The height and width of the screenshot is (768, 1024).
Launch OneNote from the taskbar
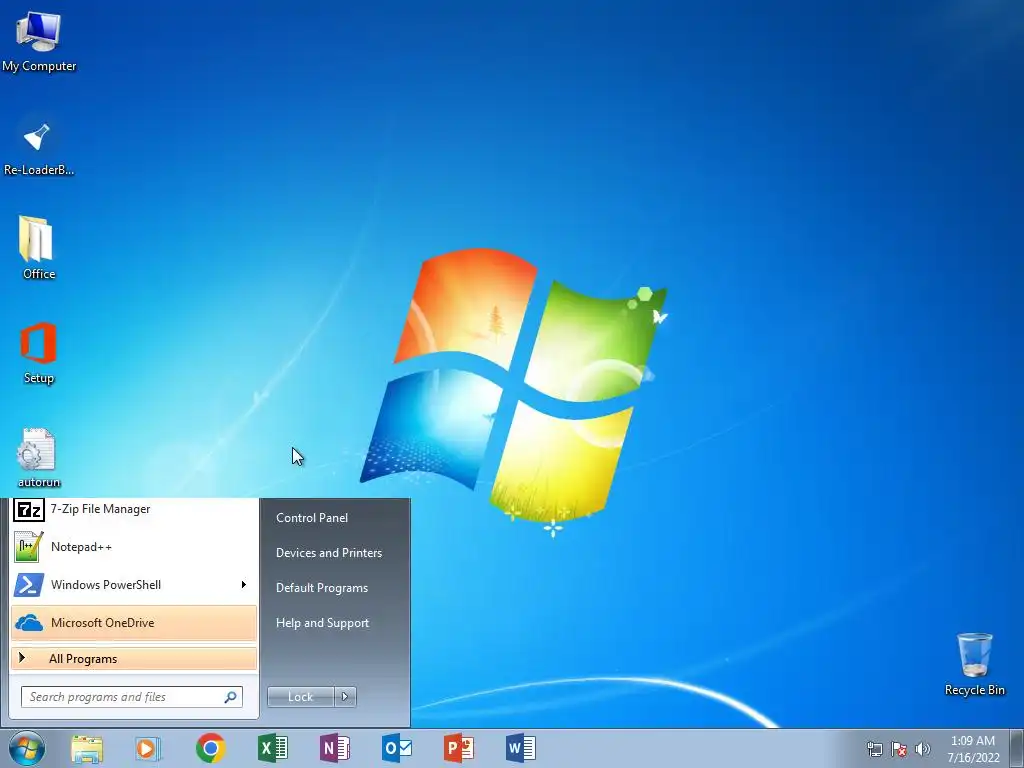(334, 748)
